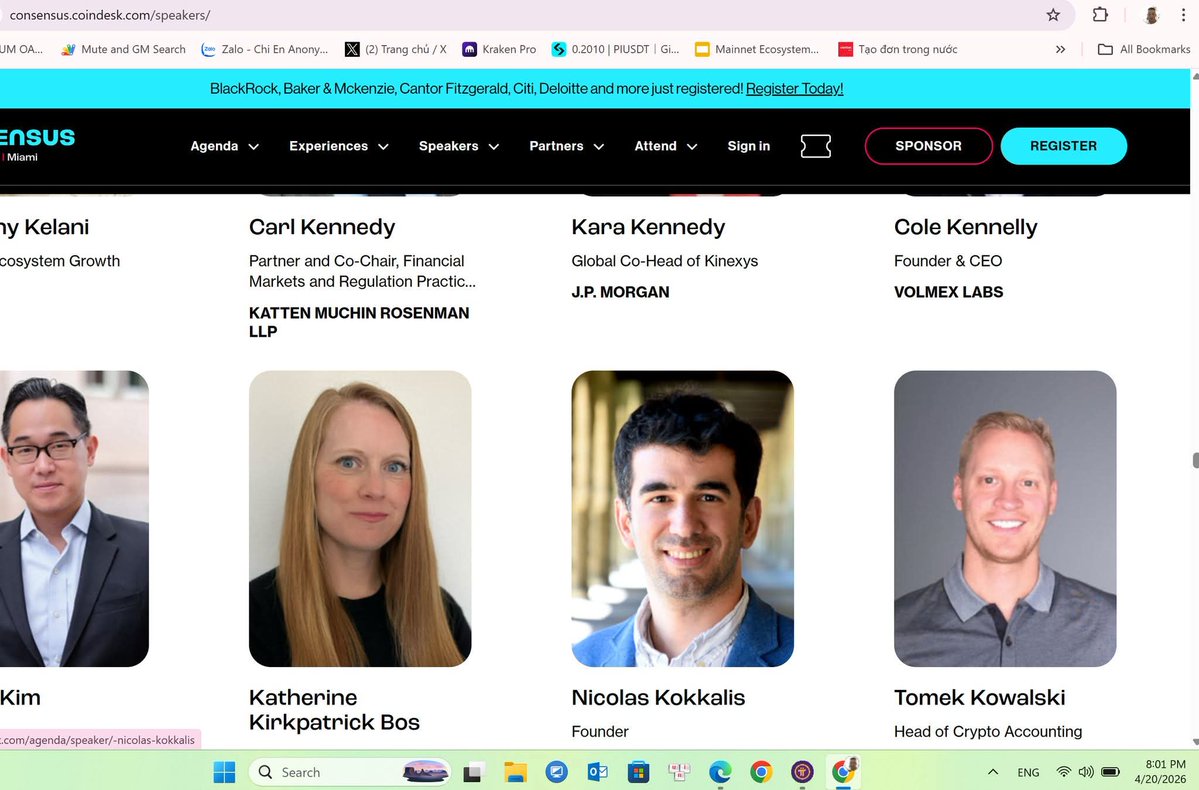
Task: Open Microsoft Edge from the taskbar
Action: pyautogui.click(x=720, y=772)
